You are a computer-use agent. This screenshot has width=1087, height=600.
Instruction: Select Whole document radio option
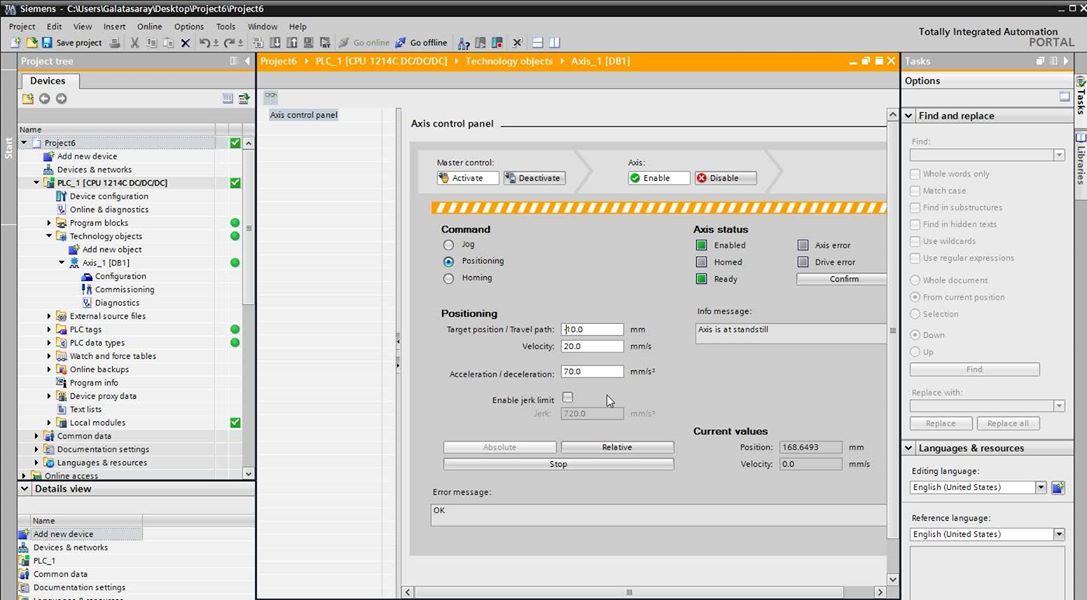coord(915,280)
